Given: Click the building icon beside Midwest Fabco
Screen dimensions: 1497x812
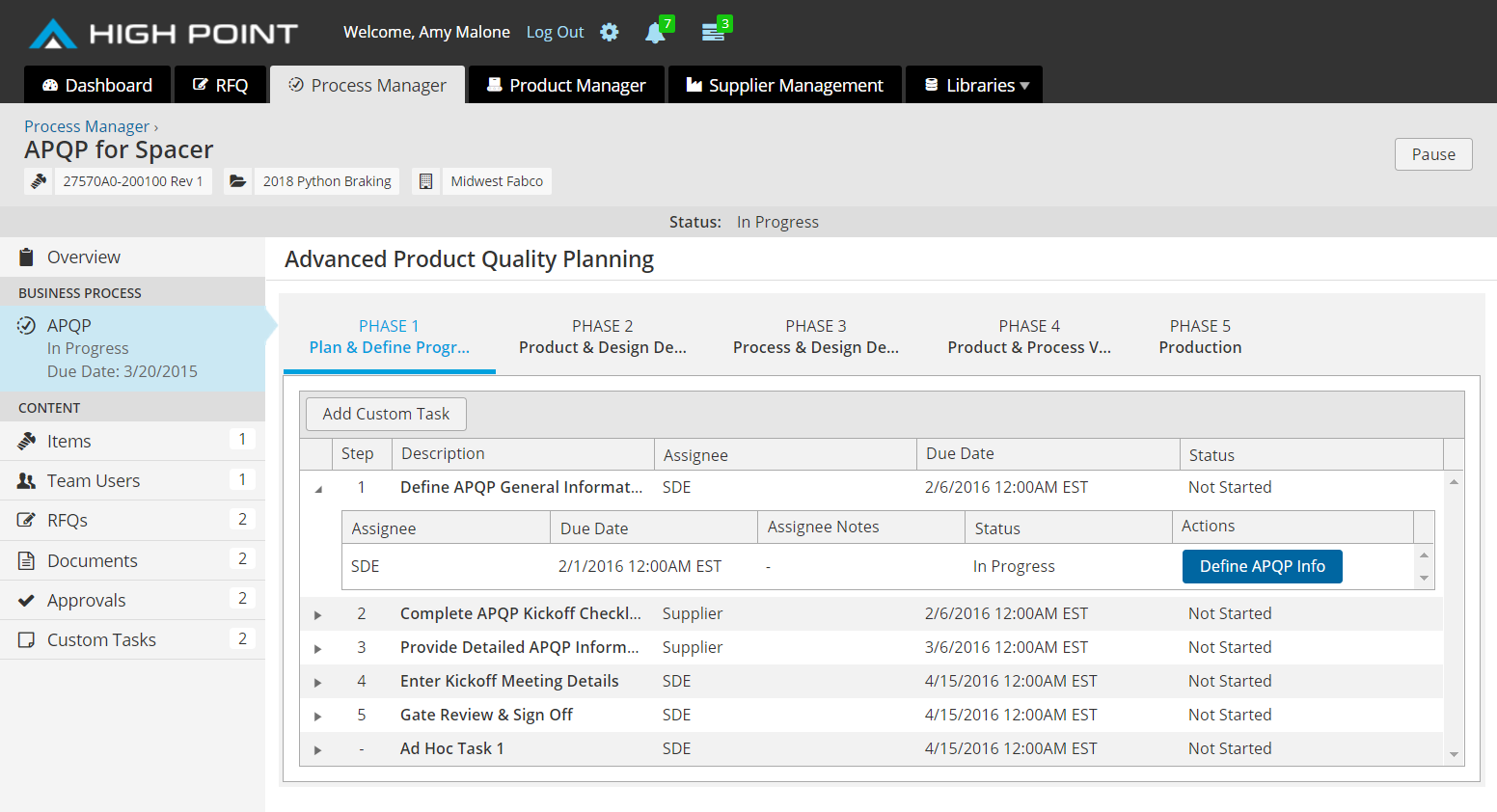Looking at the screenshot, I should 425,181.
